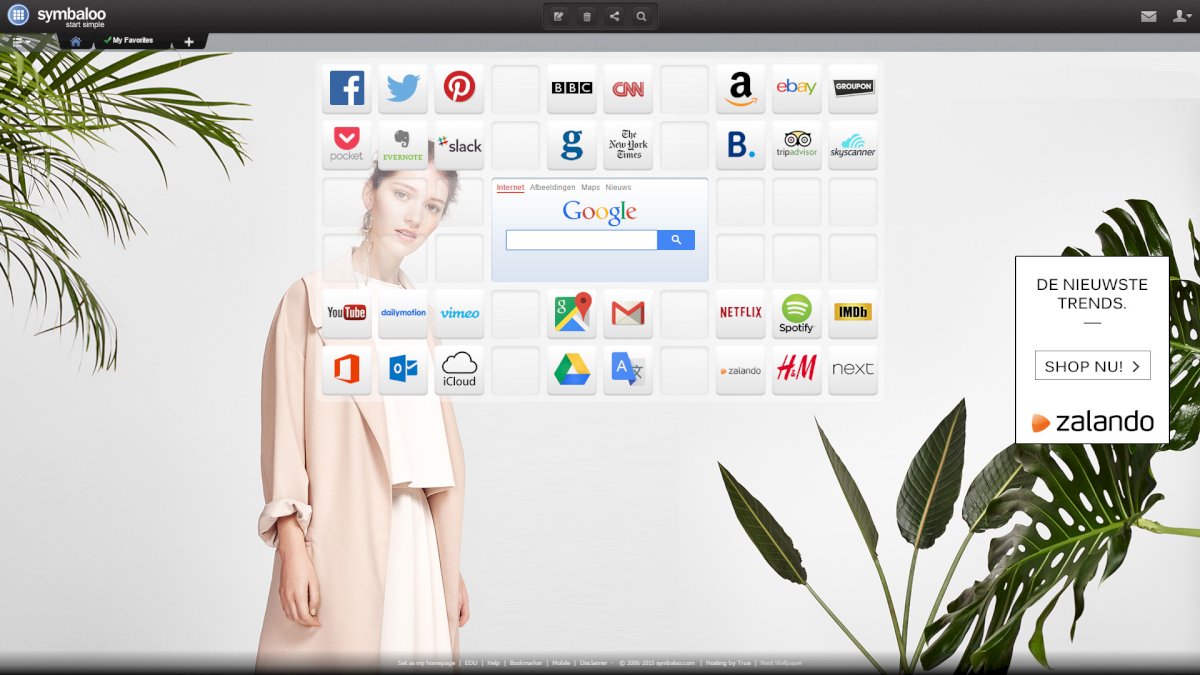
Task: Open the H&M tile
Action: (x=797, y=370)
